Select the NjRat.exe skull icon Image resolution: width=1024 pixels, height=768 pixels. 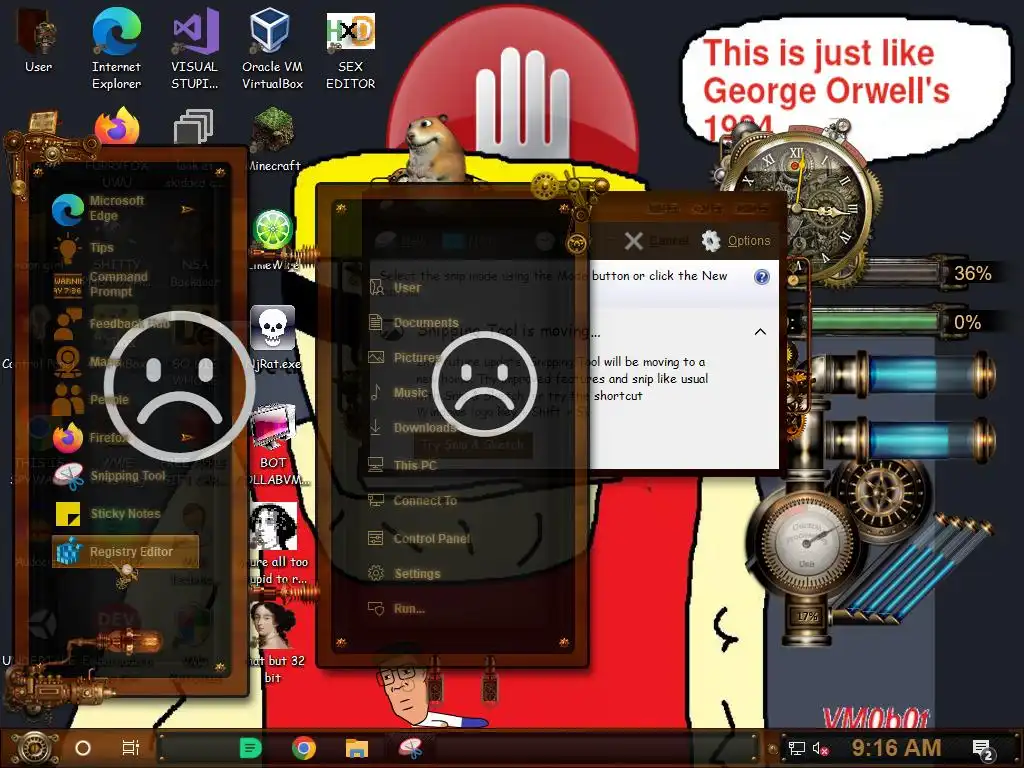pyautogui.click(x=274, y=338)
